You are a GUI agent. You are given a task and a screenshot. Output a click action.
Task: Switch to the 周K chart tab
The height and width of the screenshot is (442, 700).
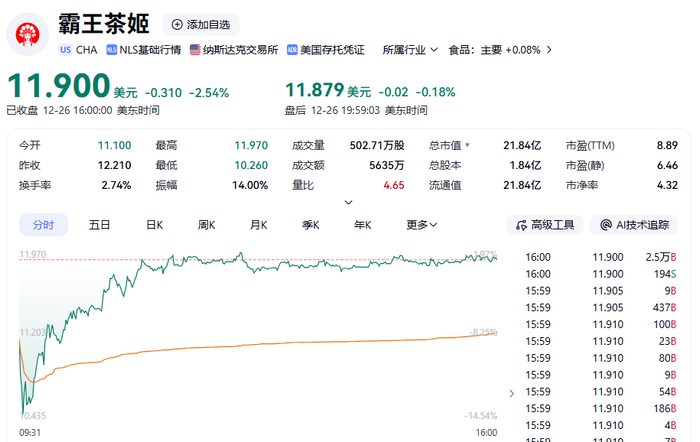(x=207, y=225)
